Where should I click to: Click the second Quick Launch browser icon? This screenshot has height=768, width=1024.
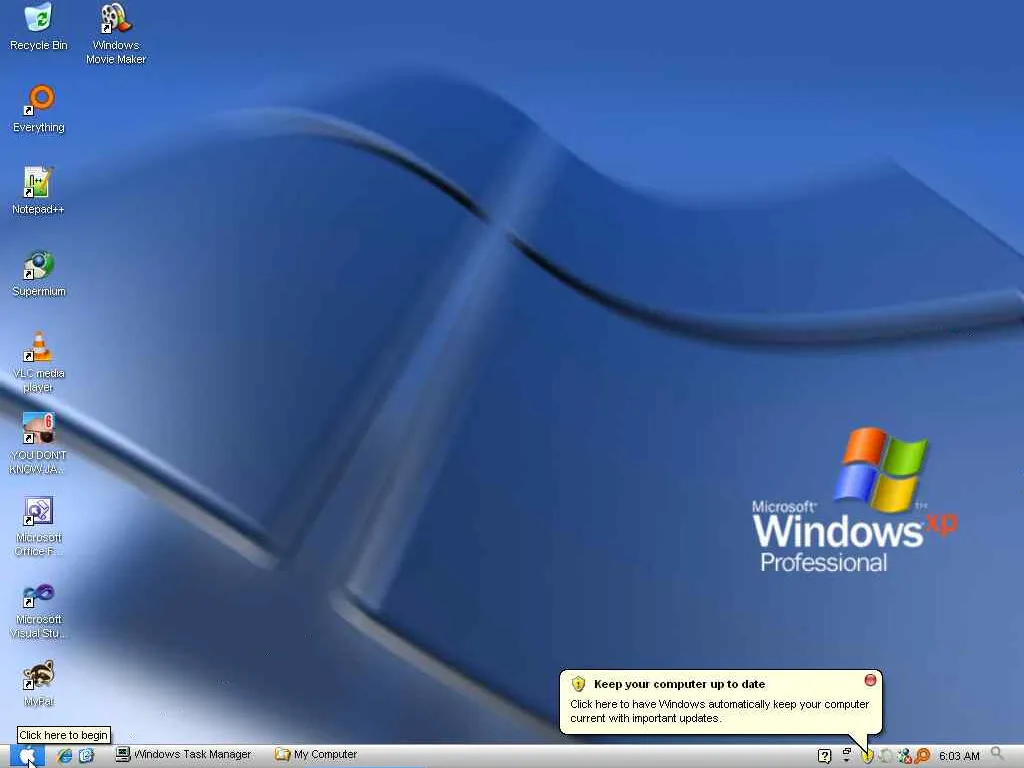[x=86, y=756]
